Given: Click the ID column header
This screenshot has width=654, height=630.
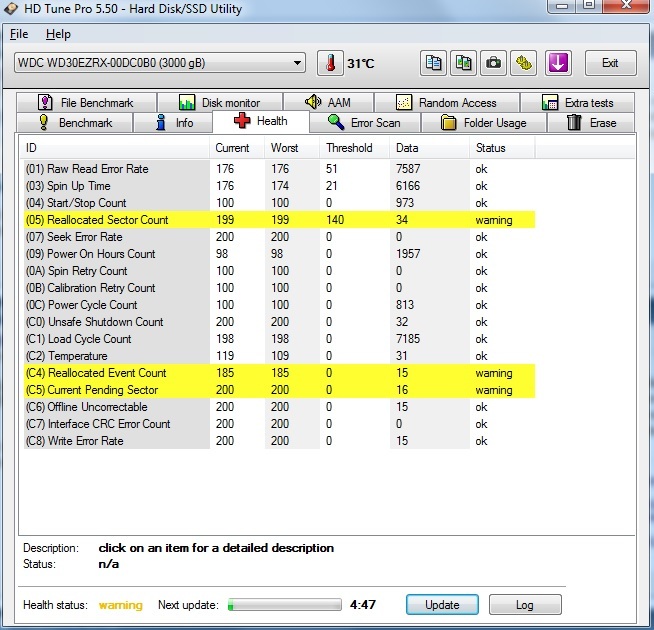Looking at the screenshot, I should (114, 148).
